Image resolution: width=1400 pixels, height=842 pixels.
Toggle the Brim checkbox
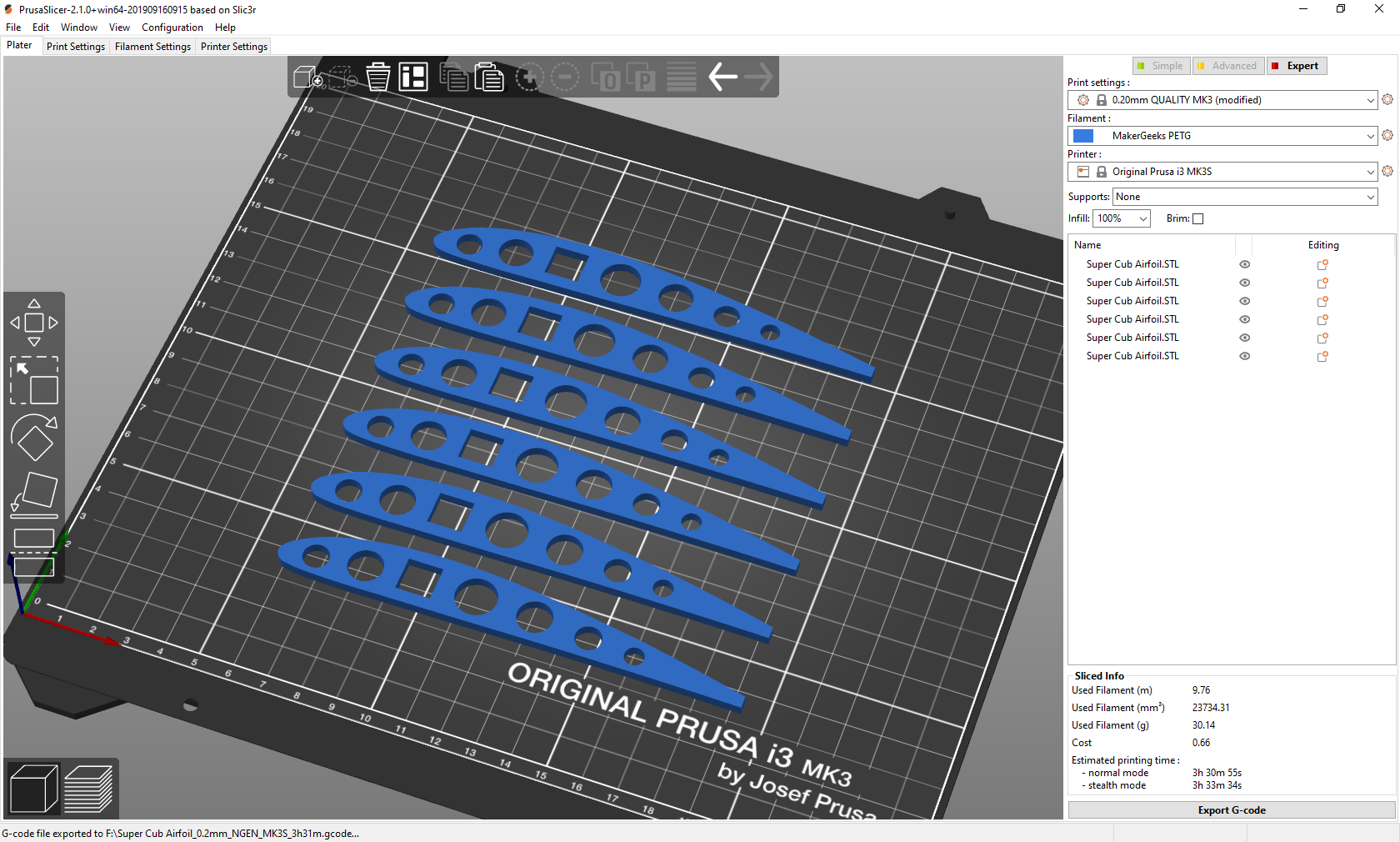[x=1198, y=218]
